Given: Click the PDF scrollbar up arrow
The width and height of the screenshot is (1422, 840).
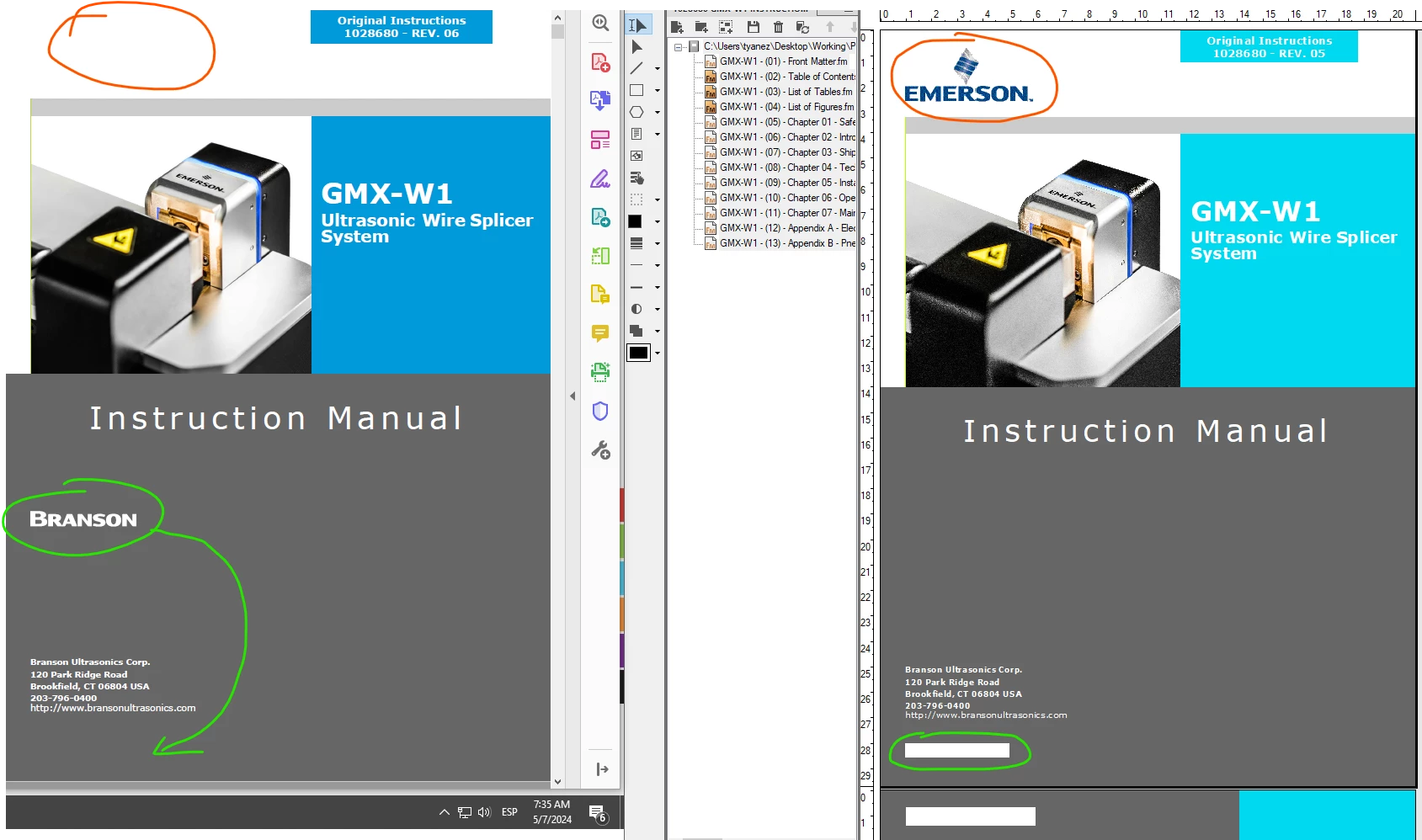Looking at the screenshot, I should (x=557, y=18).
